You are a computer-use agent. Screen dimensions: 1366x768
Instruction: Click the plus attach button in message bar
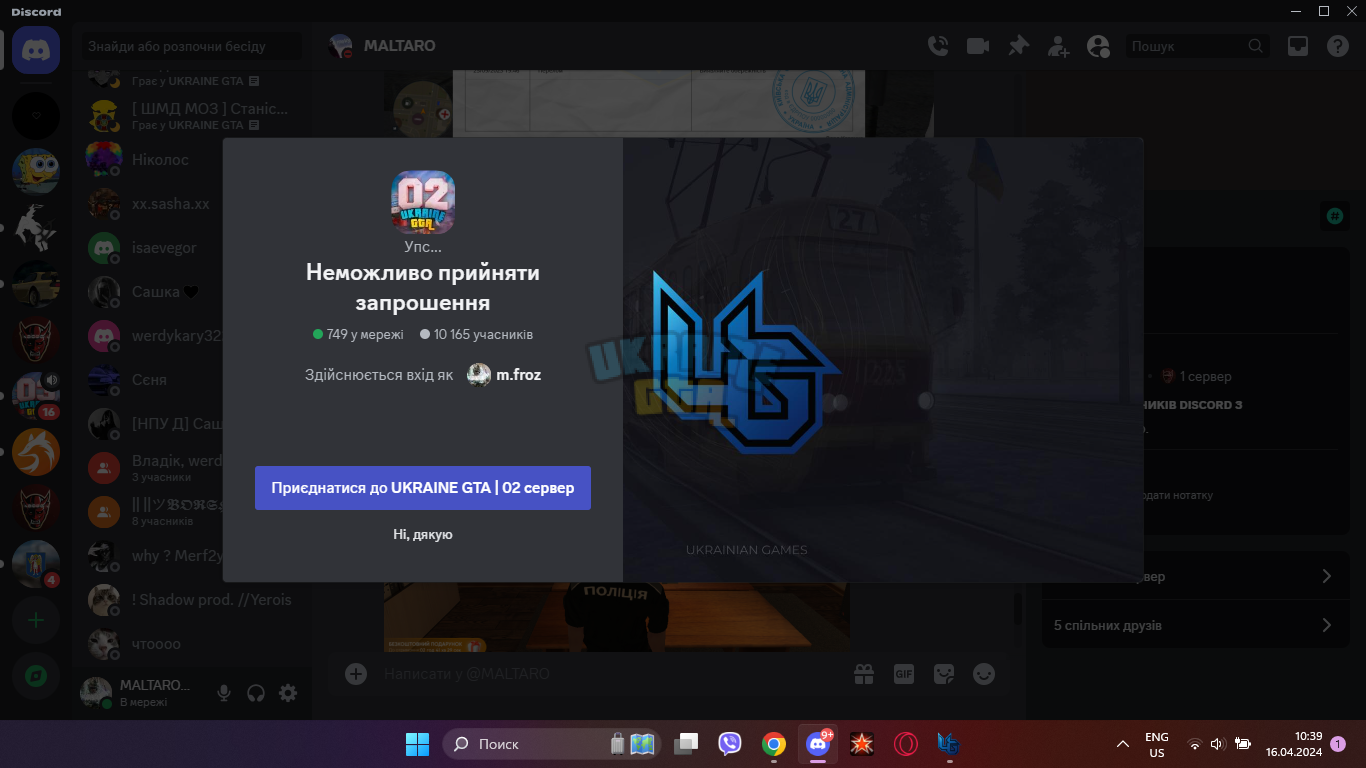(356, 674)
